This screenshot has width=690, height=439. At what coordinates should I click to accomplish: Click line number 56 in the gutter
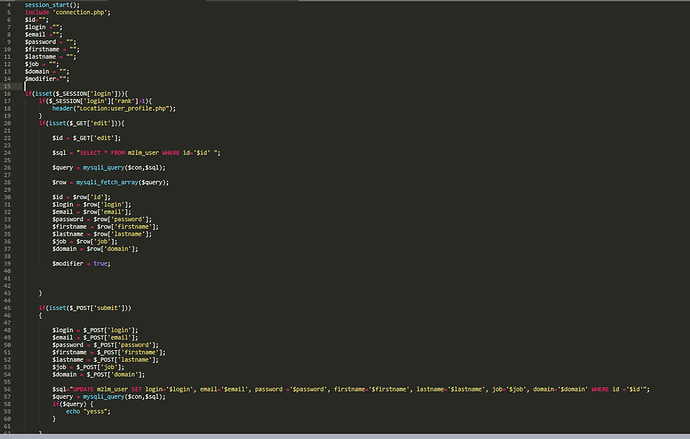(x=7, y=389)
